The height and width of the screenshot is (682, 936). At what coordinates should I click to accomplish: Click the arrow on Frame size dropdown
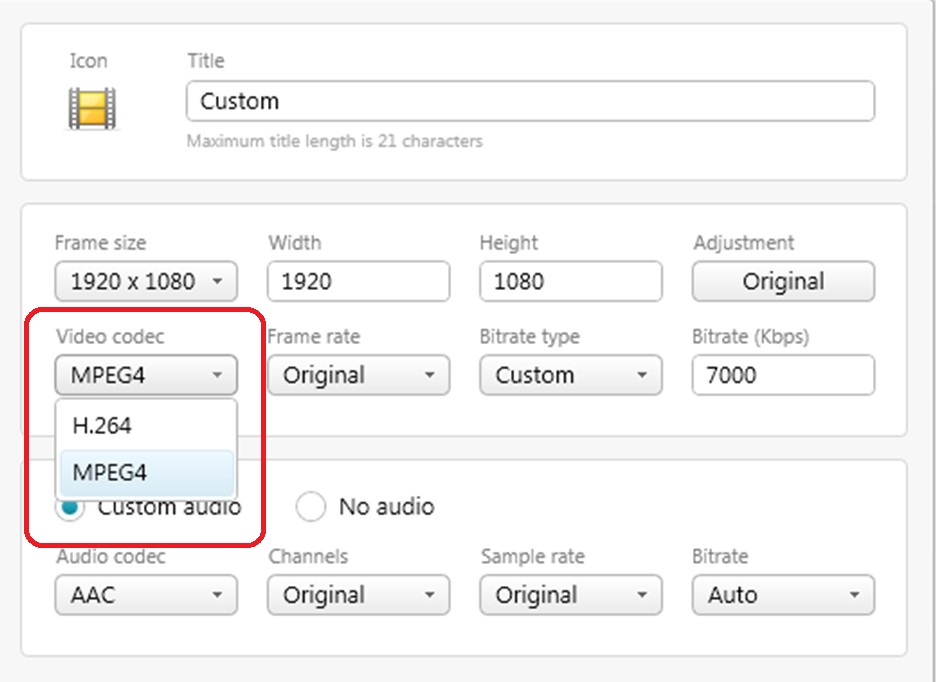tap(217, 282)
